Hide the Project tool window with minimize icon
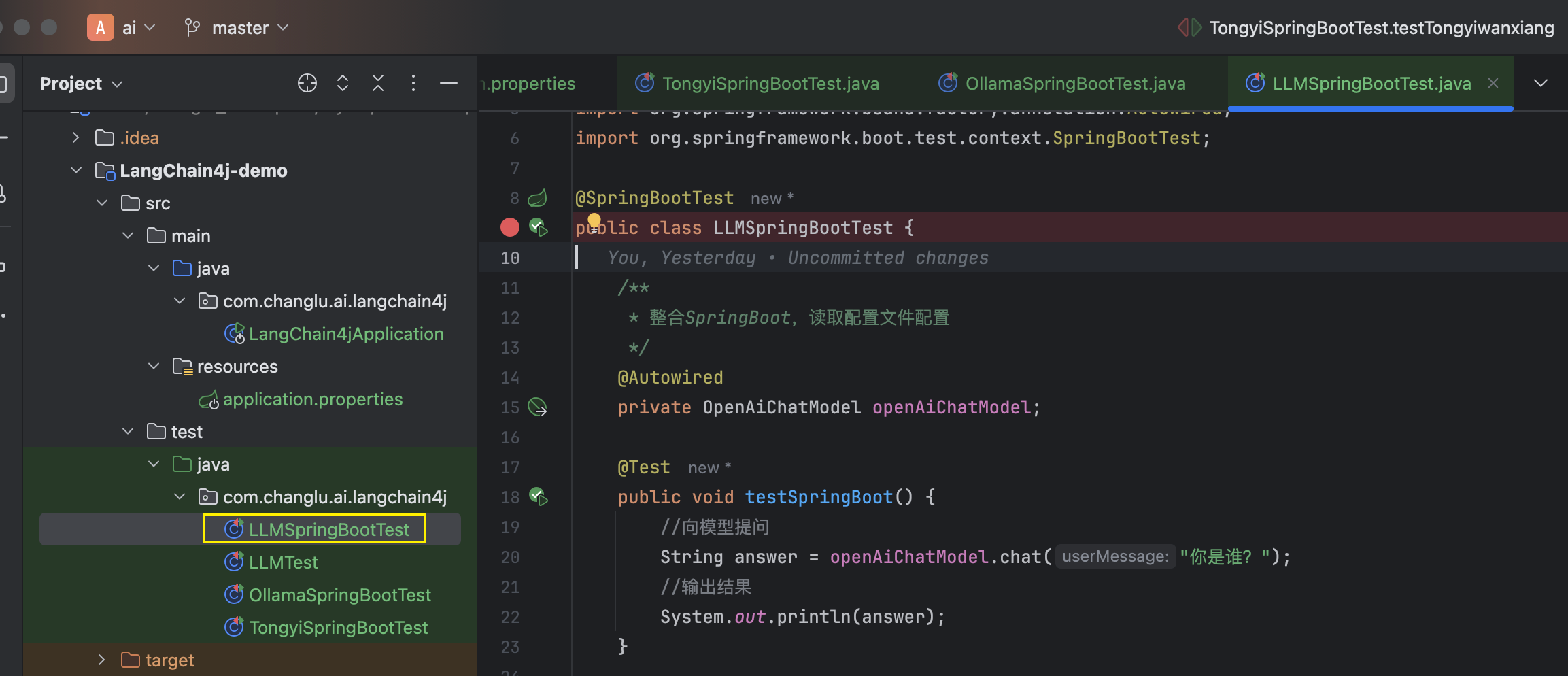Image resolution: width=1568 pixels, height=676 pixels. point(449,83)
